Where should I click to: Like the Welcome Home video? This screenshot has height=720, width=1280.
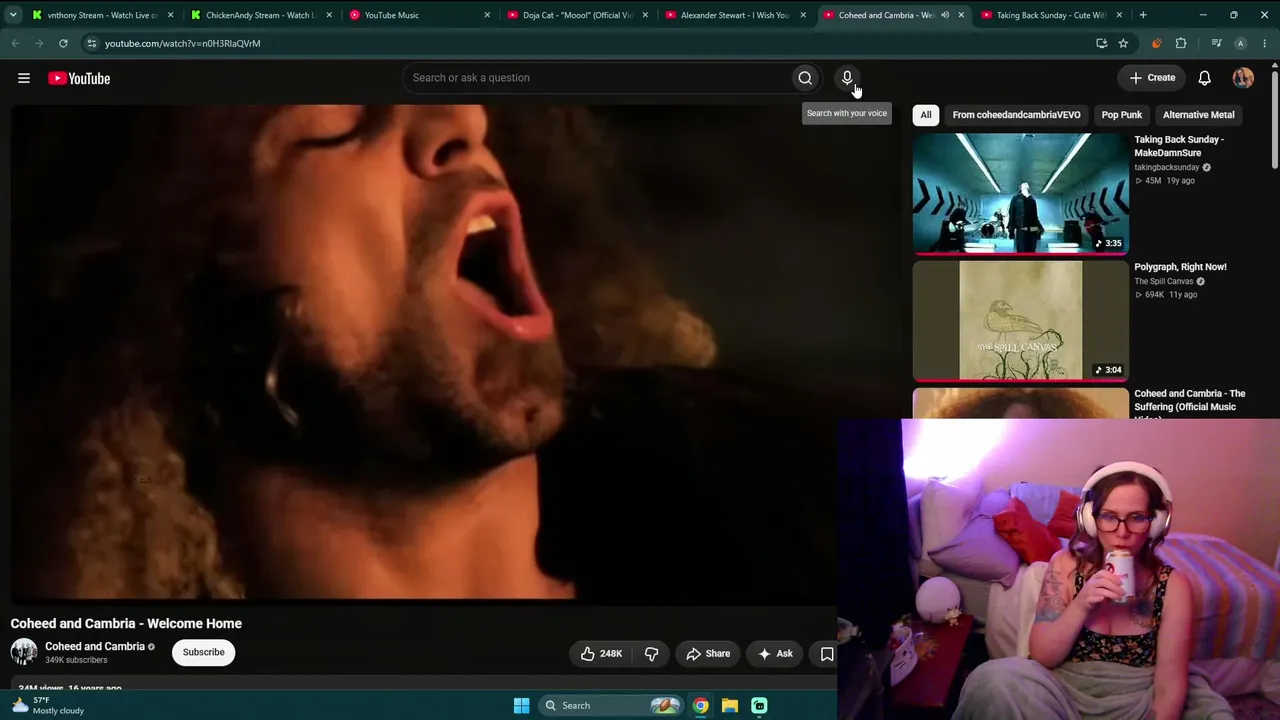[601, 654]
